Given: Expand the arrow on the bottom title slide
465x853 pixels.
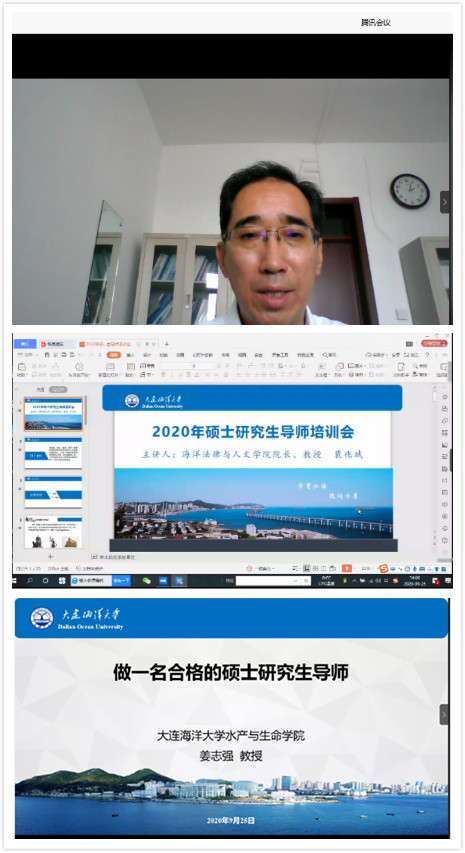Looking at the screenshot, I should point(444,714).
